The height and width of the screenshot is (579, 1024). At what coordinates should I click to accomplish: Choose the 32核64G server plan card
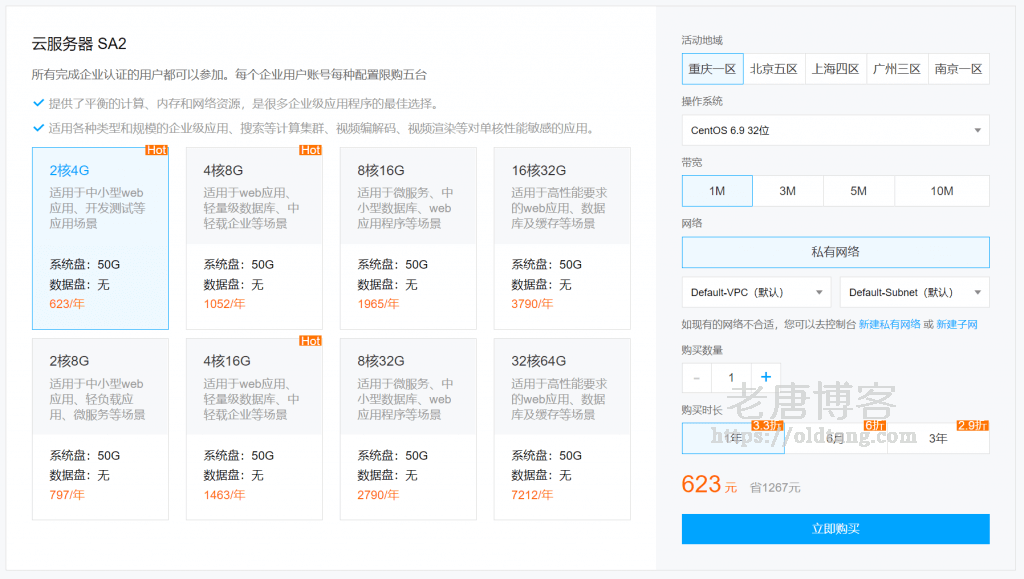point(562,429)
